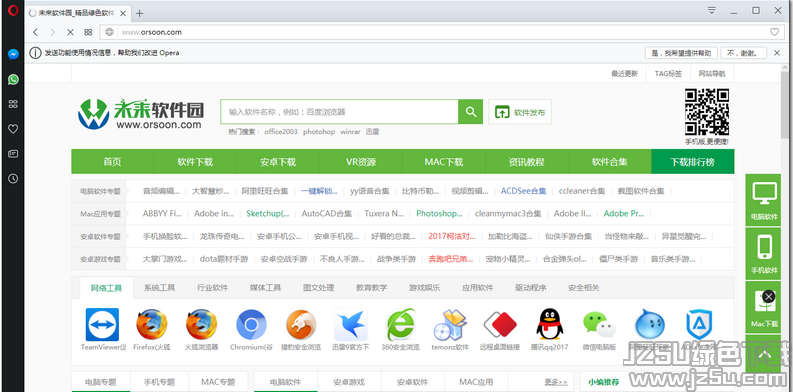793x392 pixels.
Task: Open 下载排行榜 navigation item
Action: tap(693, 162)
